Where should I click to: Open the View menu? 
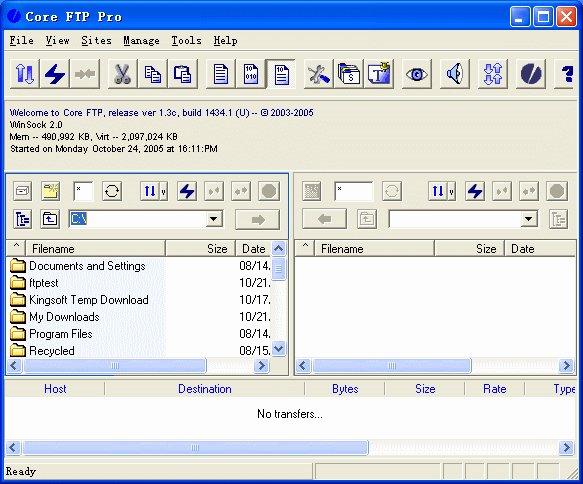(57, 41)
